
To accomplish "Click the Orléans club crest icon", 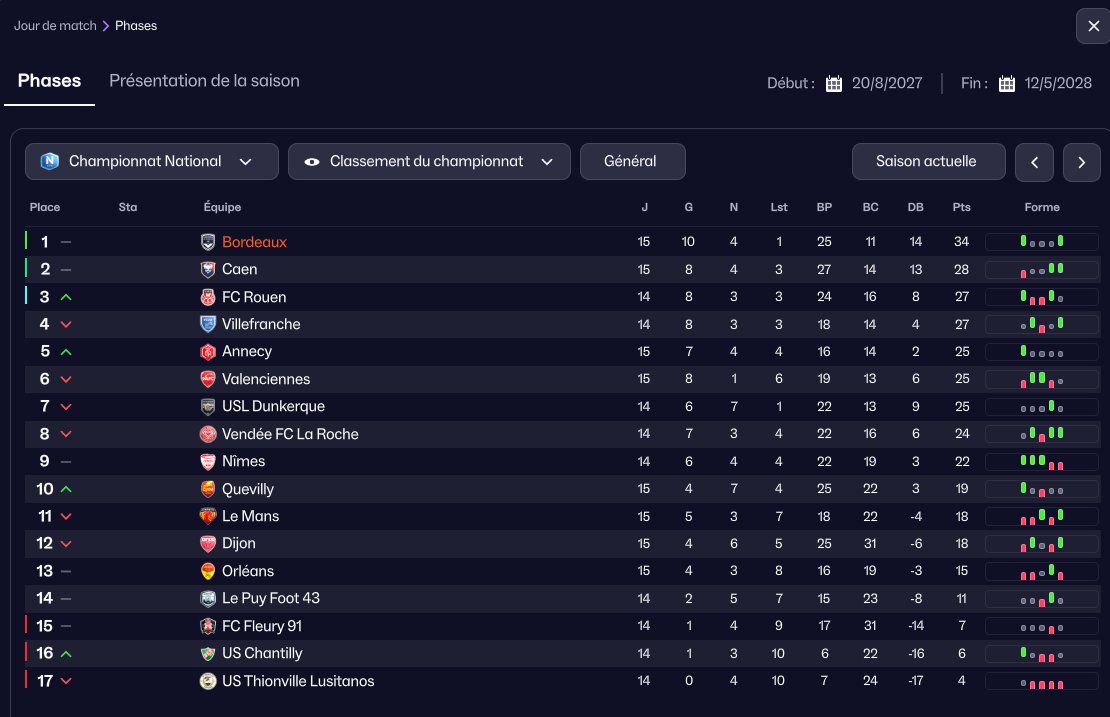I will point(207,571).
